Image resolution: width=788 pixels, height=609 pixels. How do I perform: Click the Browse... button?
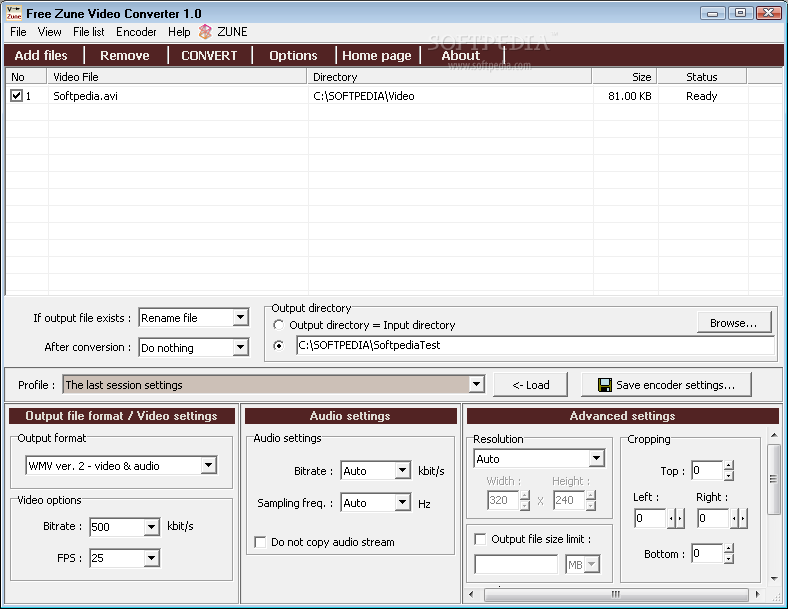(x=734, y=323)
